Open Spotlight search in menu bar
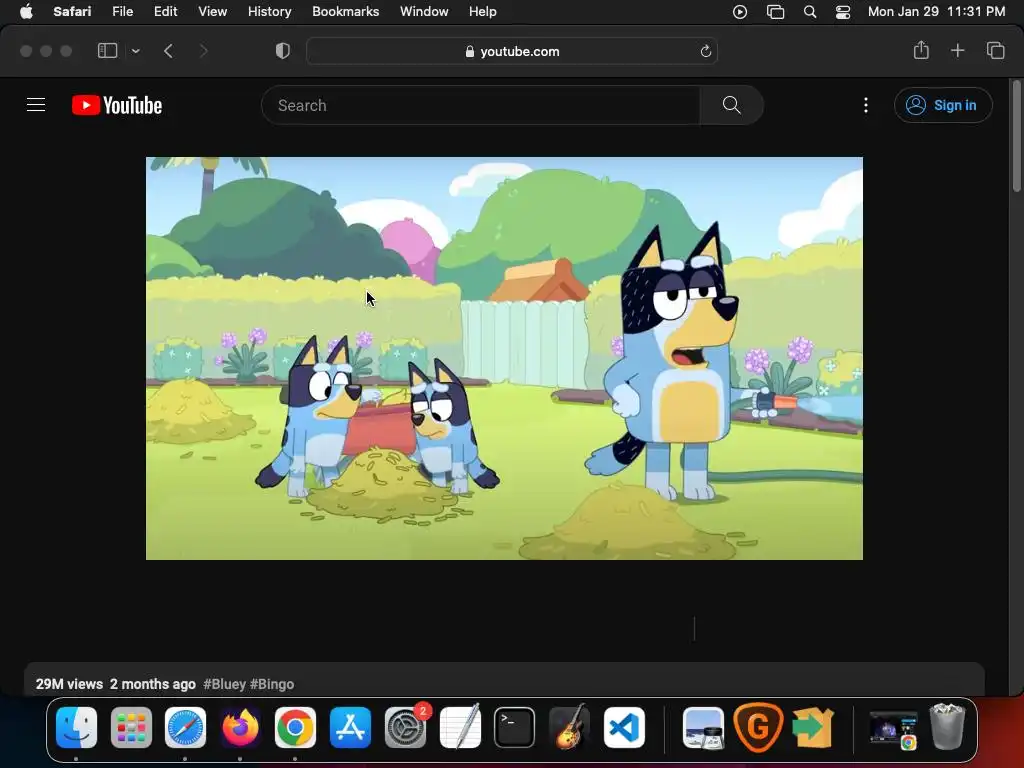Viewport: 1024px width, 768px height. tap(810, 11)
